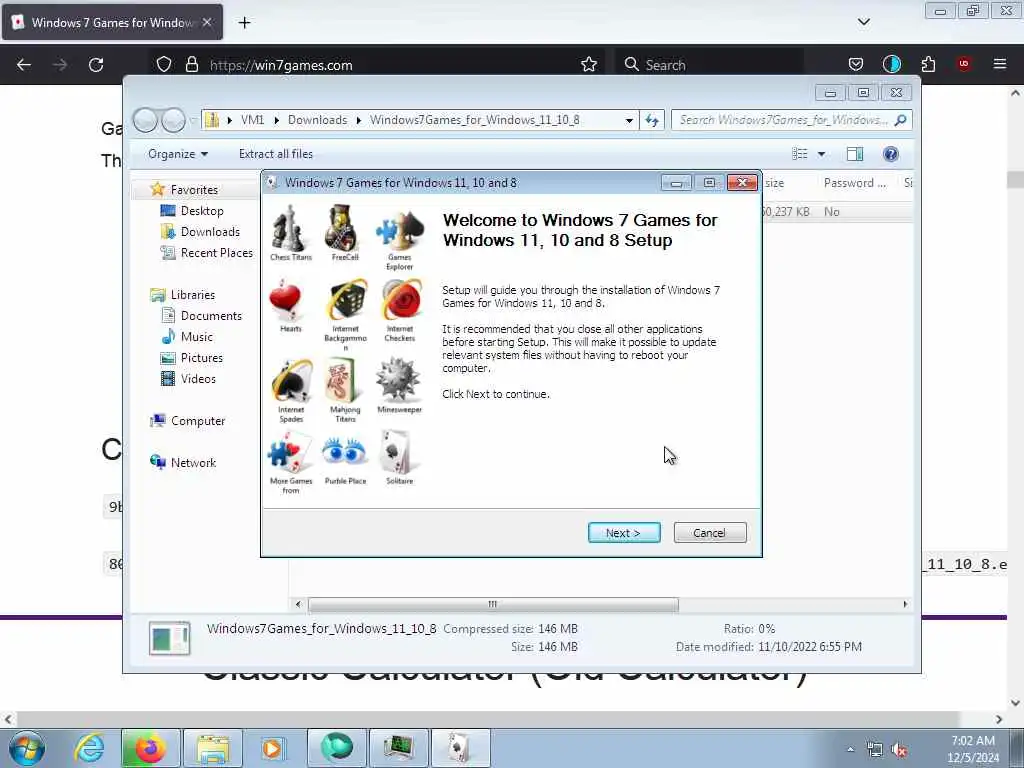The height and width of the screenshot is (768, 1024).
Task: Click the Explorer horizontal scrollbar thumb
Action: (493, 605)
